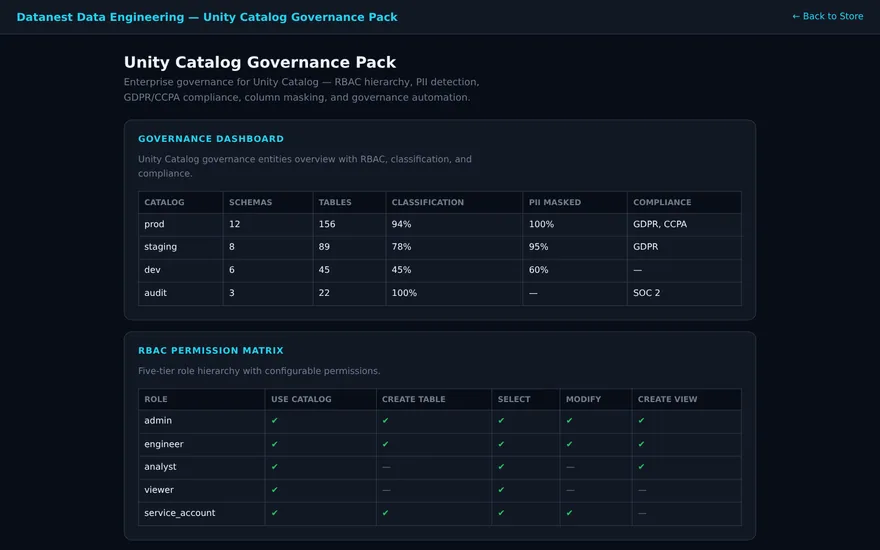
Task: Click engineer's Create Table checkmark
Action: click(x=386, y=444)
